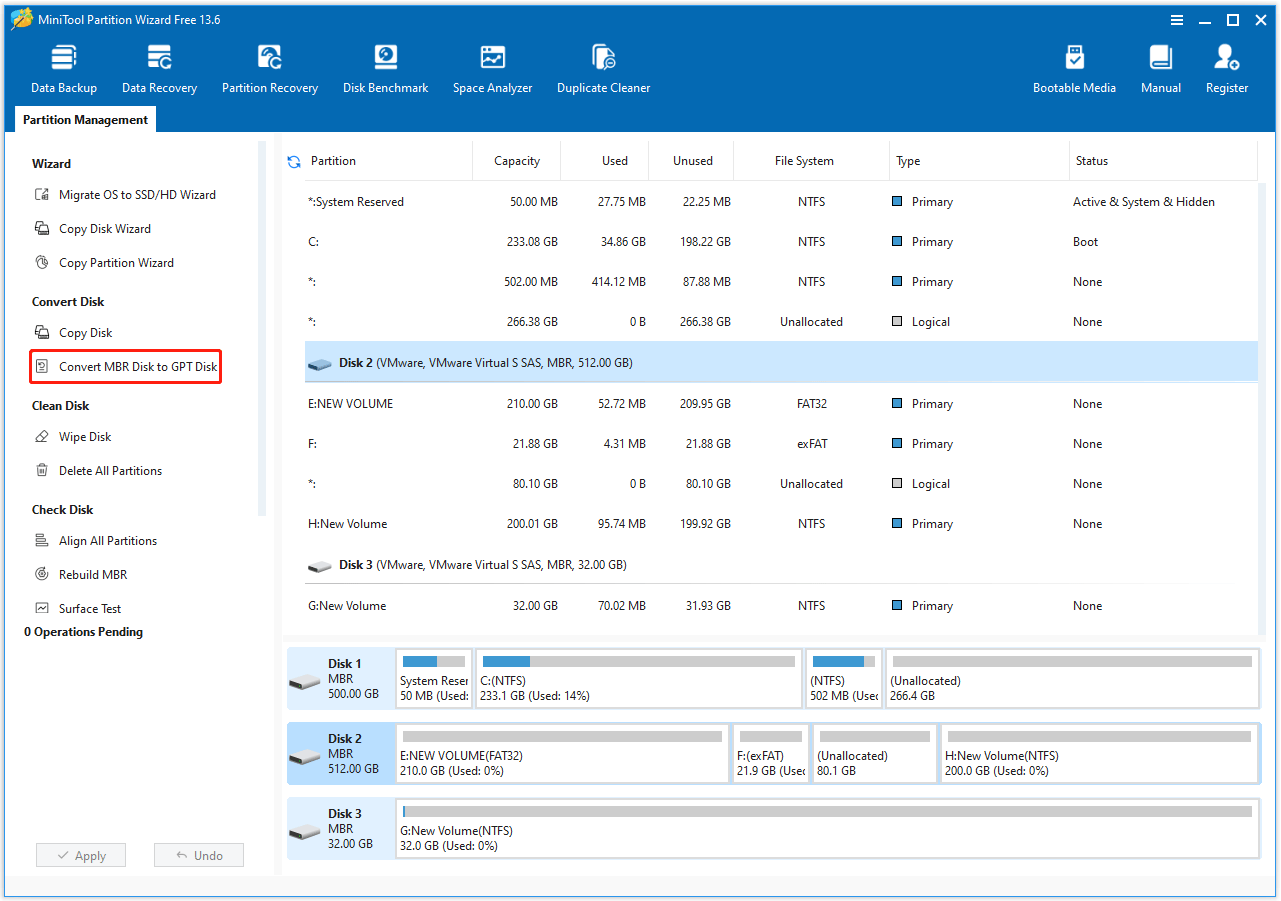Select the Disk 1 icon in disk map

click(x=304, y=682)
